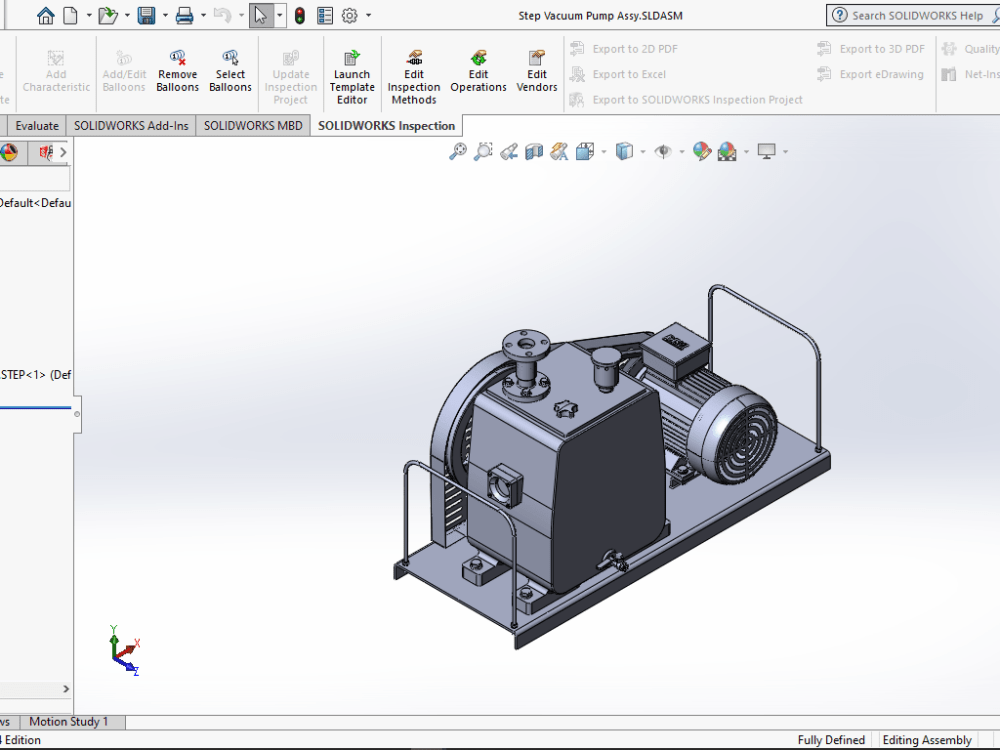Image resolution: width=1000 pixels, height=750 pixels.
Task: Click the Previous View arrow icon
Action: 509,151
